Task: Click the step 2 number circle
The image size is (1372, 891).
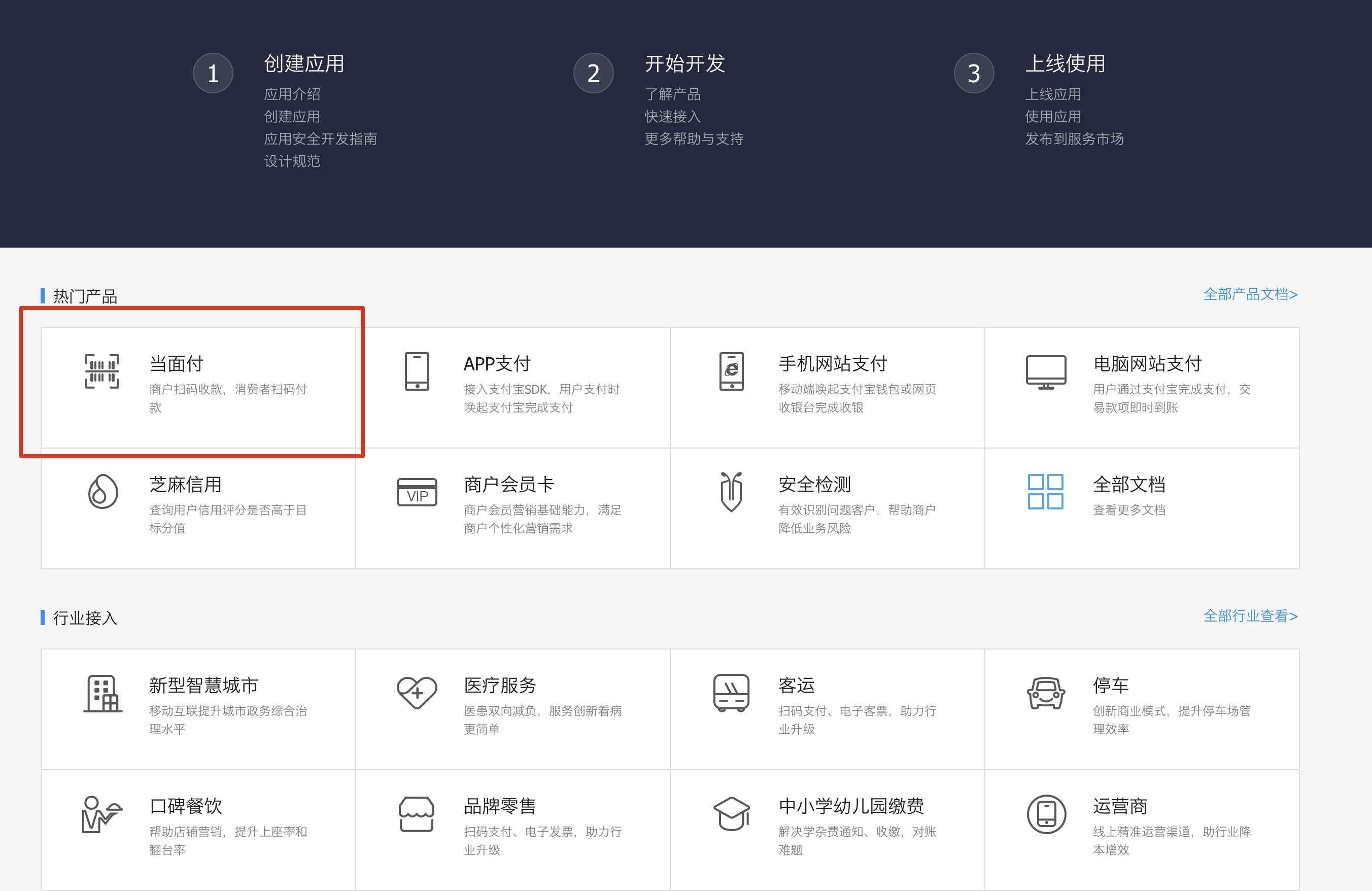Action: (x=593, y=73)
